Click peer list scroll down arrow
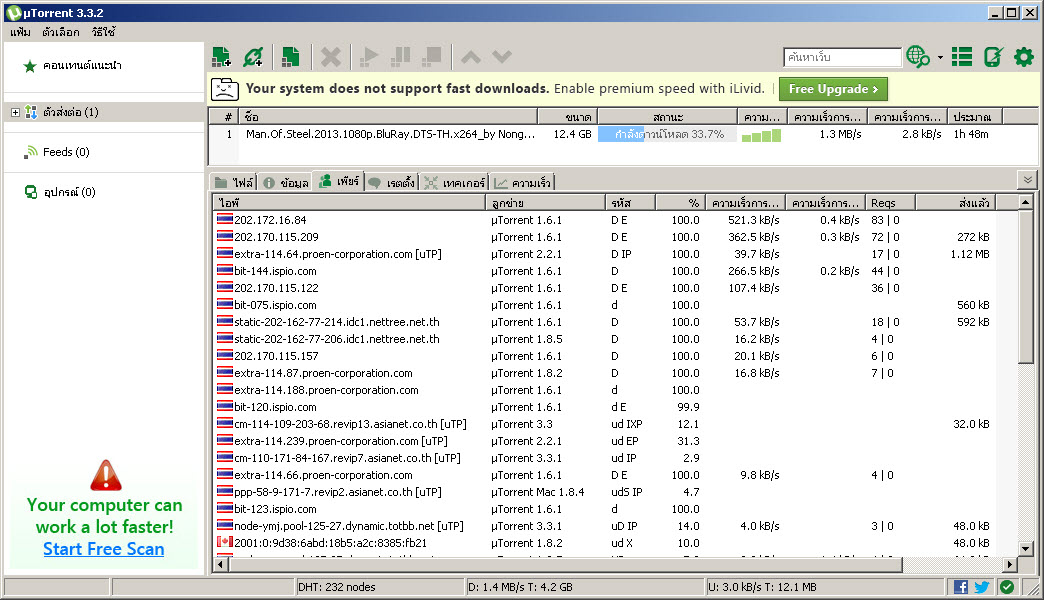The height and width of the screenshot is (600, 1044). (1026, 549)
